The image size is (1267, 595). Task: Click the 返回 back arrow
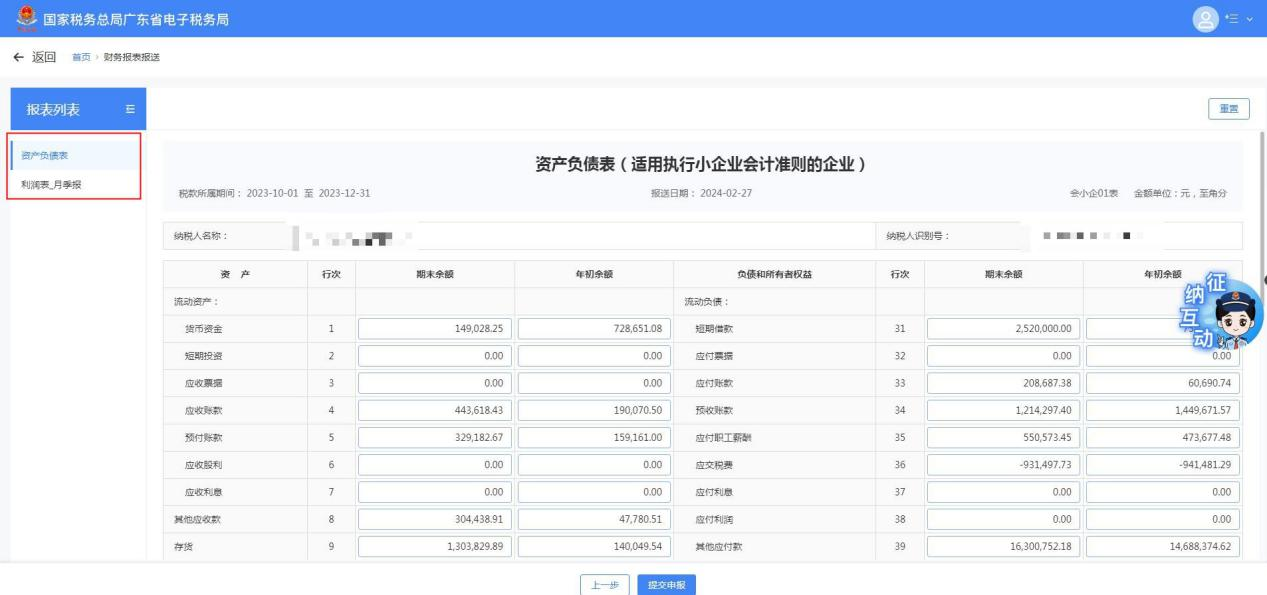click(34, 56)
